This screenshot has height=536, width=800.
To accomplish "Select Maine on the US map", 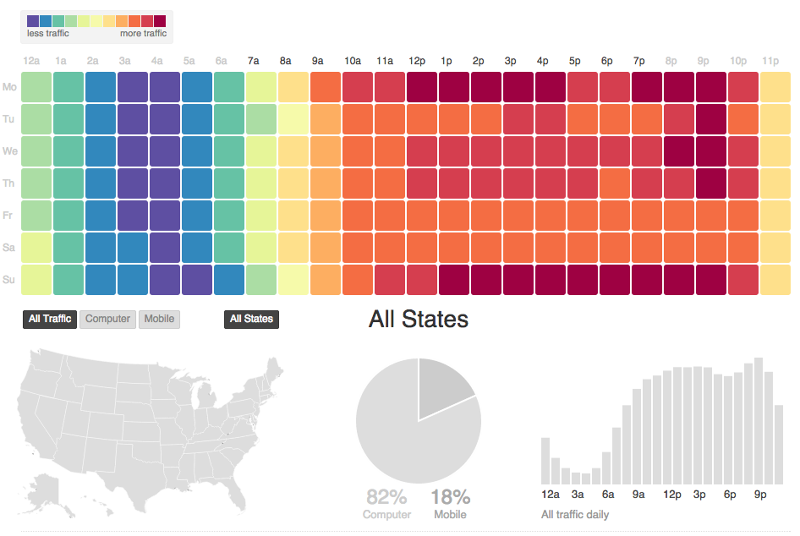I will 274,369.
